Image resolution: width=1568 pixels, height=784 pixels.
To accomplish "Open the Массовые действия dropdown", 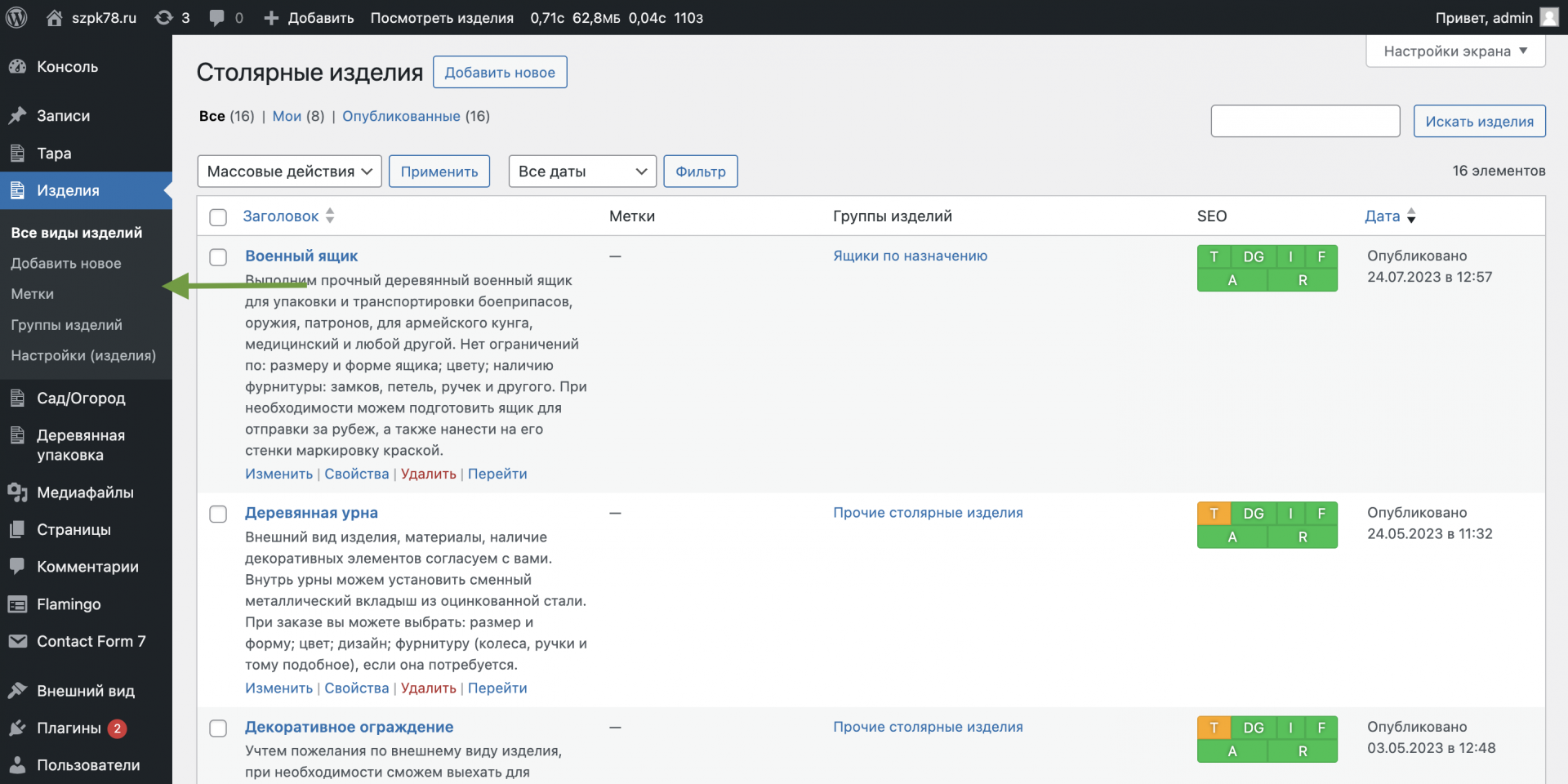I will tap(289, 171).
